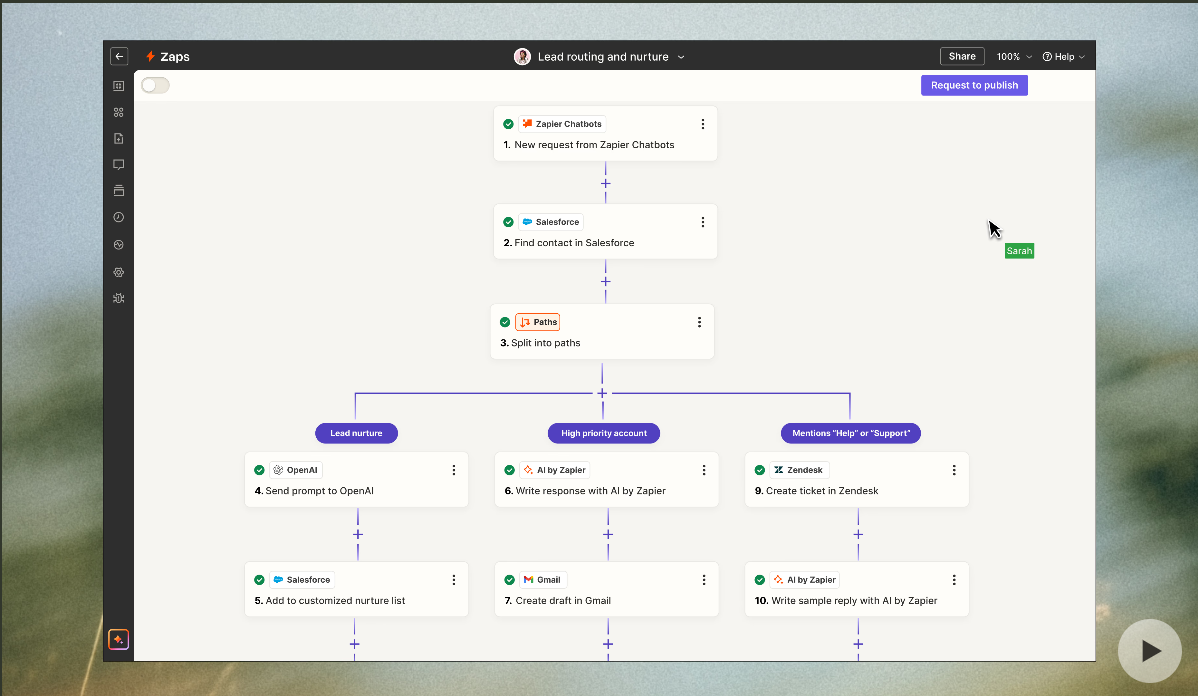Click the back arrow button
Image resolution: width=1198 pixels, height=696 pixels.
pyautogui.click(x=118, y=57)
